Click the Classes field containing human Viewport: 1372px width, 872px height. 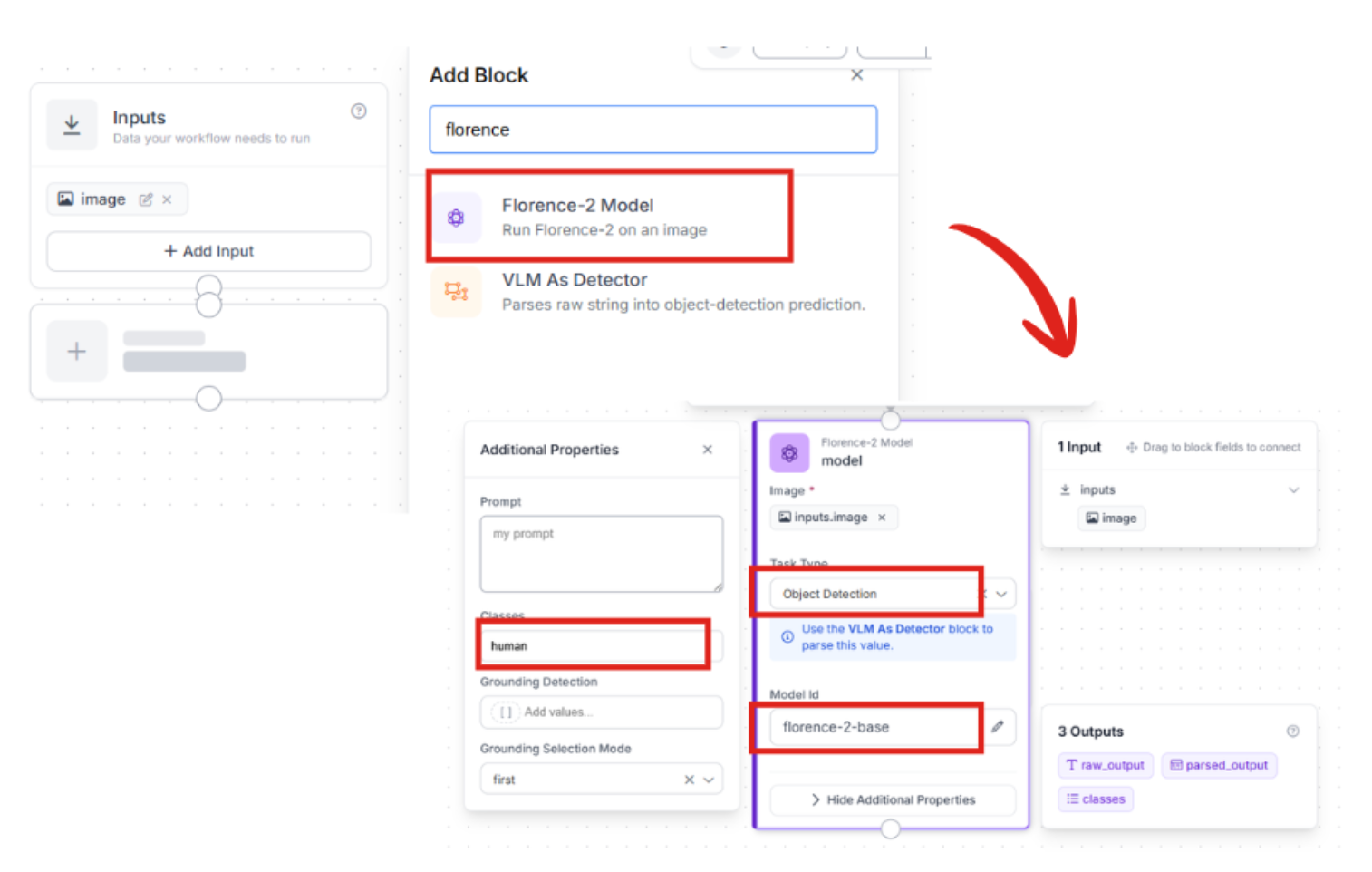point(601,645)
